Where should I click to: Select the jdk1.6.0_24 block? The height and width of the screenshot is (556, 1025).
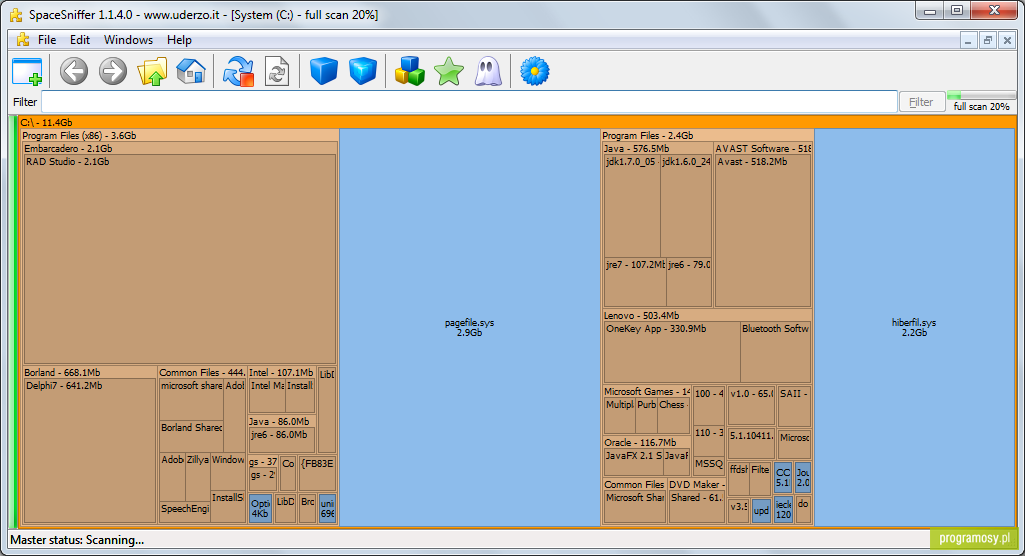686,206
